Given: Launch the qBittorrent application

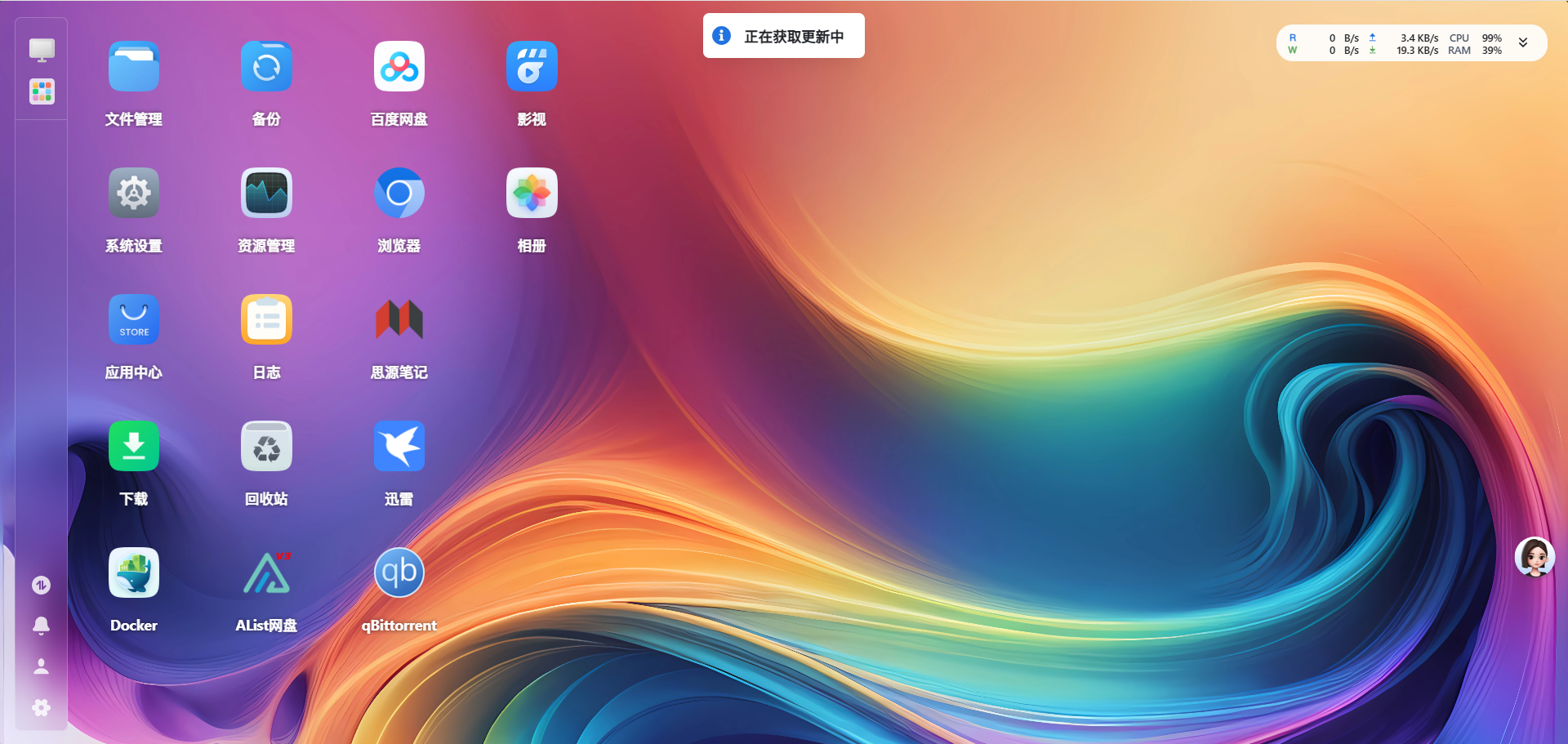Looking at the screenshot, I should pos(399,572).
